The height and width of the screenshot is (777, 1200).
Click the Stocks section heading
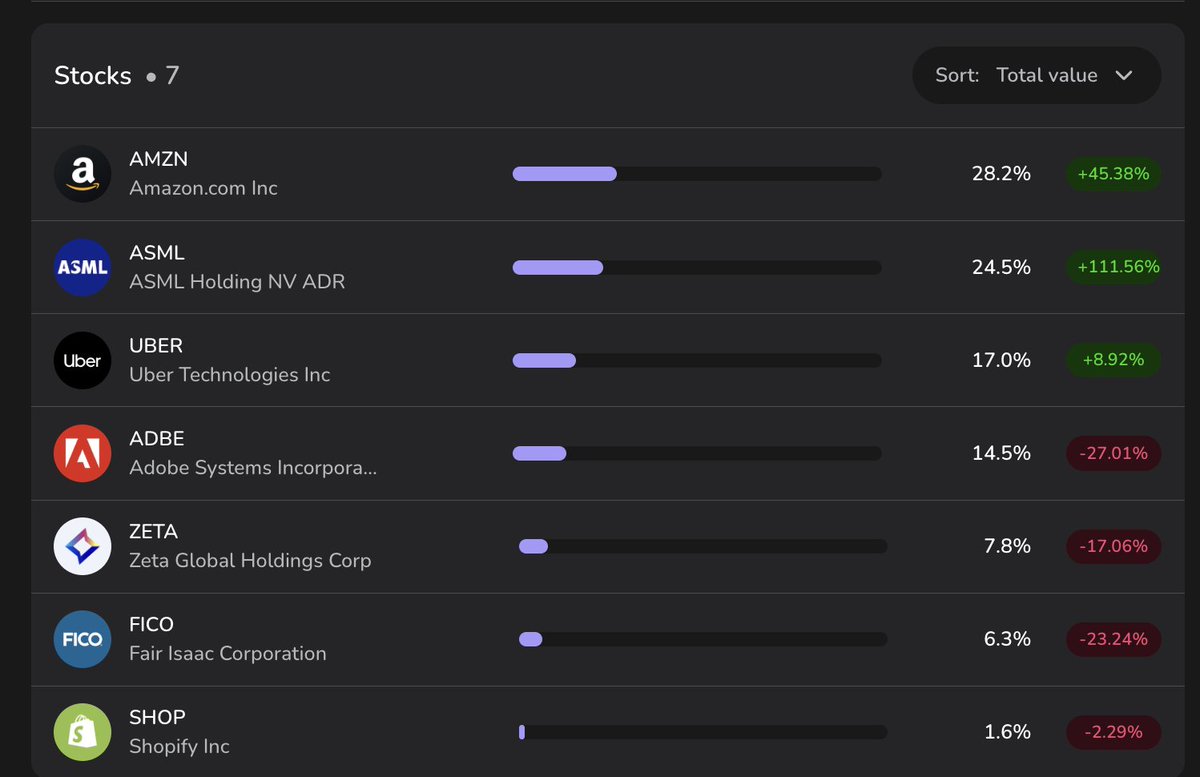pyautogui.click(x=93, y=76)
